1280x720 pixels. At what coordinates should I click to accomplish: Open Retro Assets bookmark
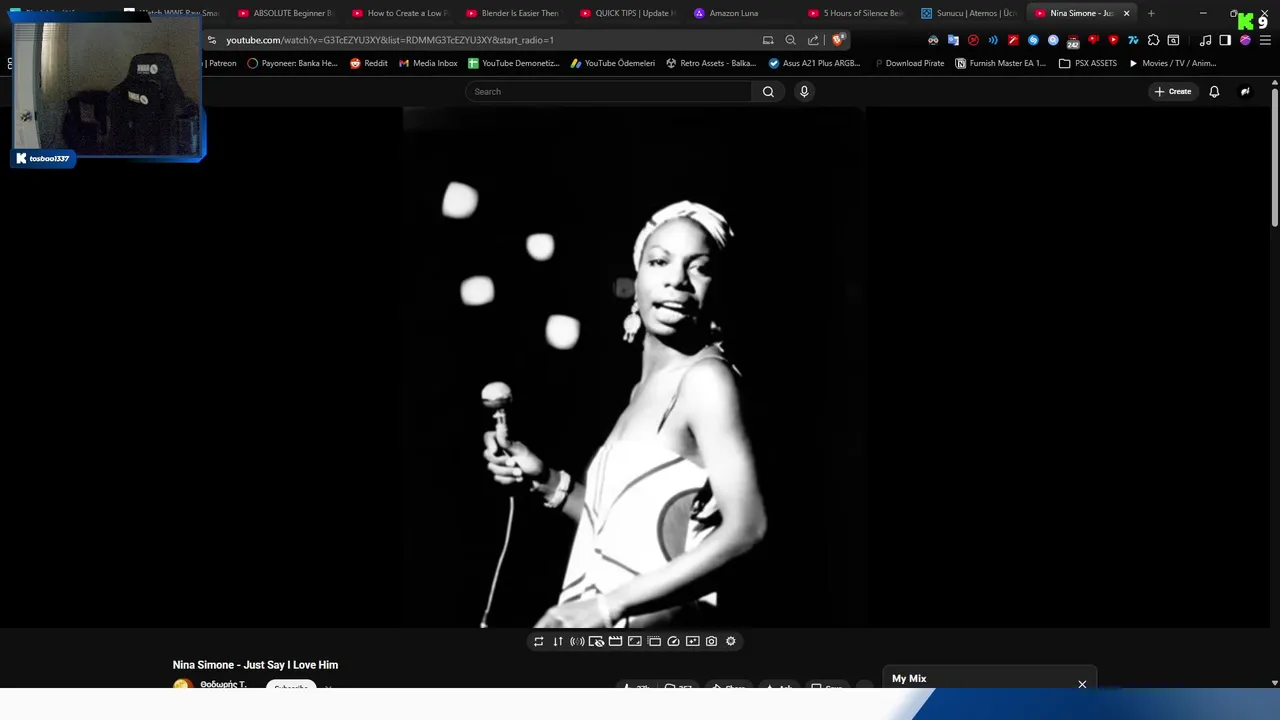pos(711,63)
